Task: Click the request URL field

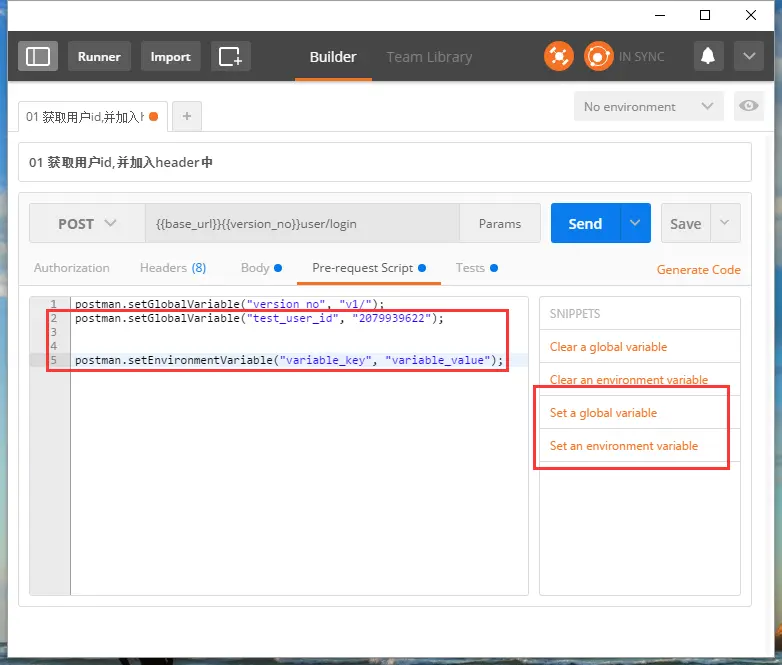Action: 302,223
